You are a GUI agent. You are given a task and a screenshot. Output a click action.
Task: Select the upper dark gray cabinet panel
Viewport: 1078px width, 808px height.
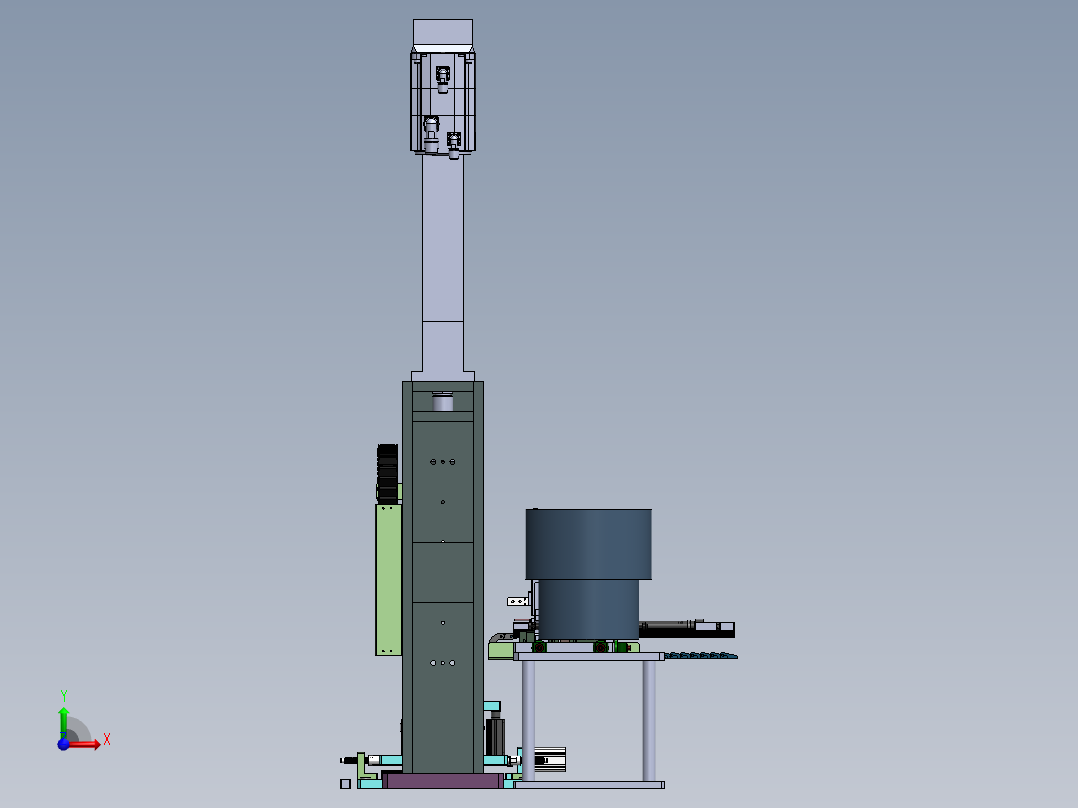(x=443, y=481)
